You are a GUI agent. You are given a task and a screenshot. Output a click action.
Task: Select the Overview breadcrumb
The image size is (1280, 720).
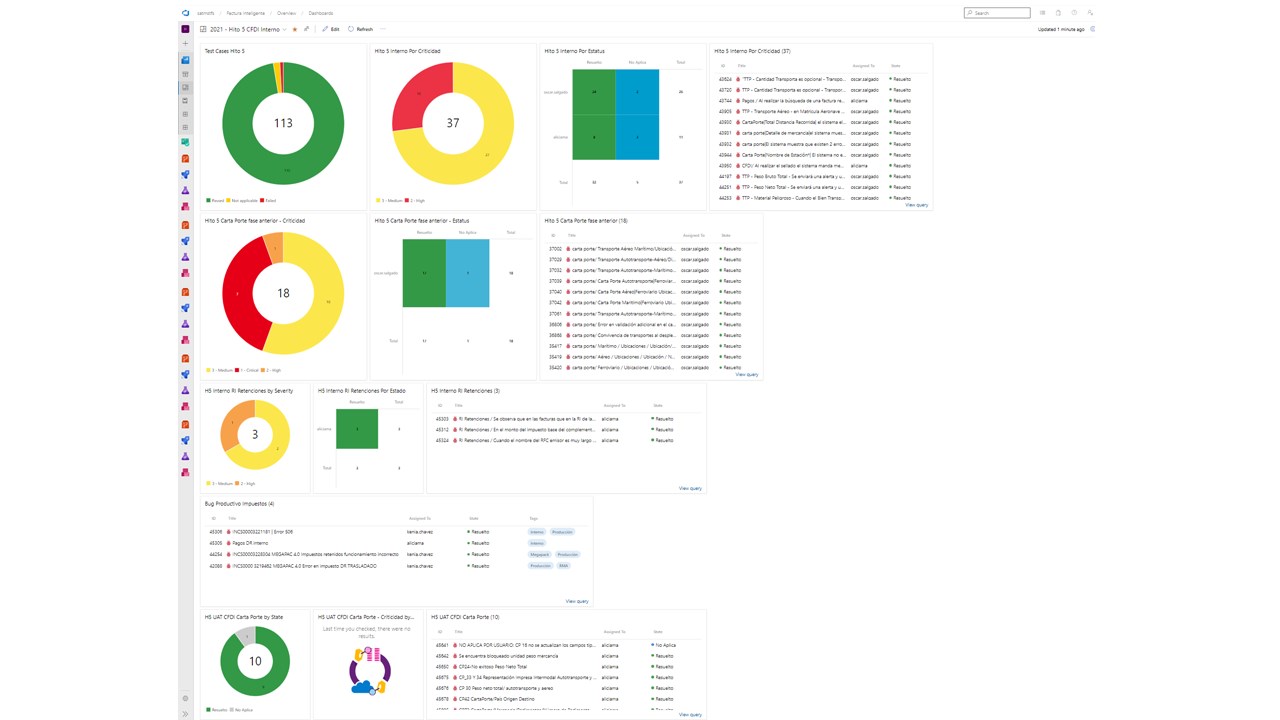click(286, 13)
